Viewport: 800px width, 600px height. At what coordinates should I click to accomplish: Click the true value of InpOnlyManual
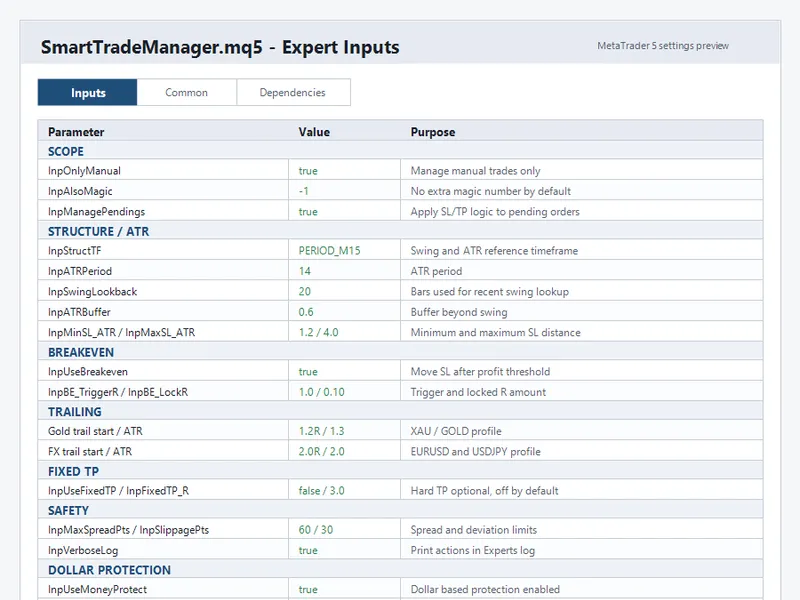[x=308, y=171]
